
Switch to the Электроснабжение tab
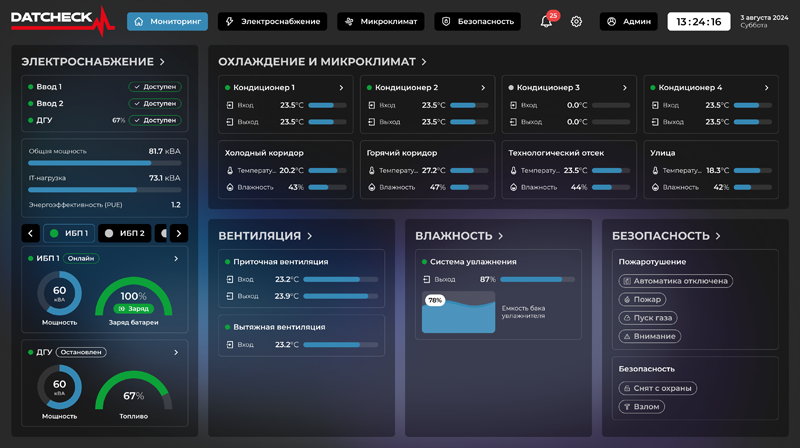272,21
